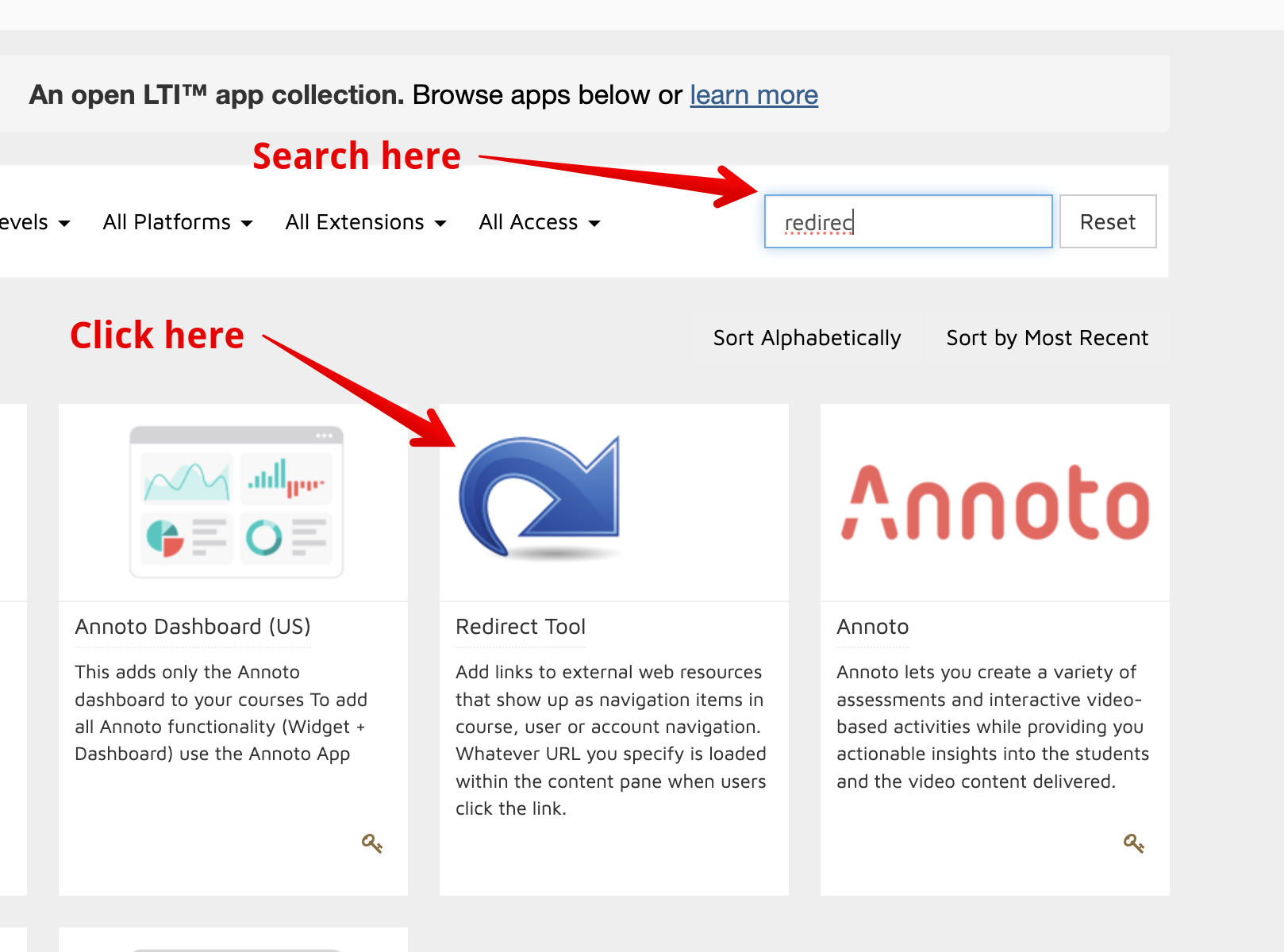Click the Redirect Tool description text
The image size is (1284, 952).
pyautogui.click(x=610, y=739)
